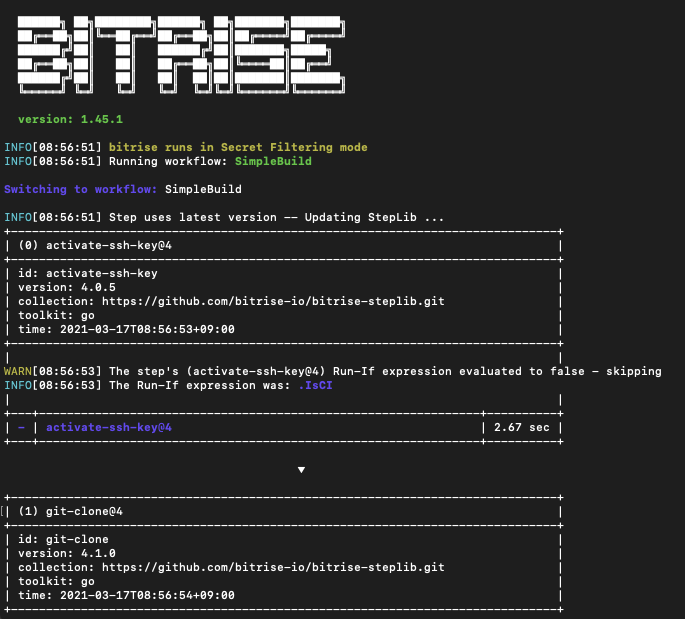Viewport: 685px width, 619px height.
Task: Click 'toolkit: go' in activate-ssh-key block
Action: click(x=56, y=315)
